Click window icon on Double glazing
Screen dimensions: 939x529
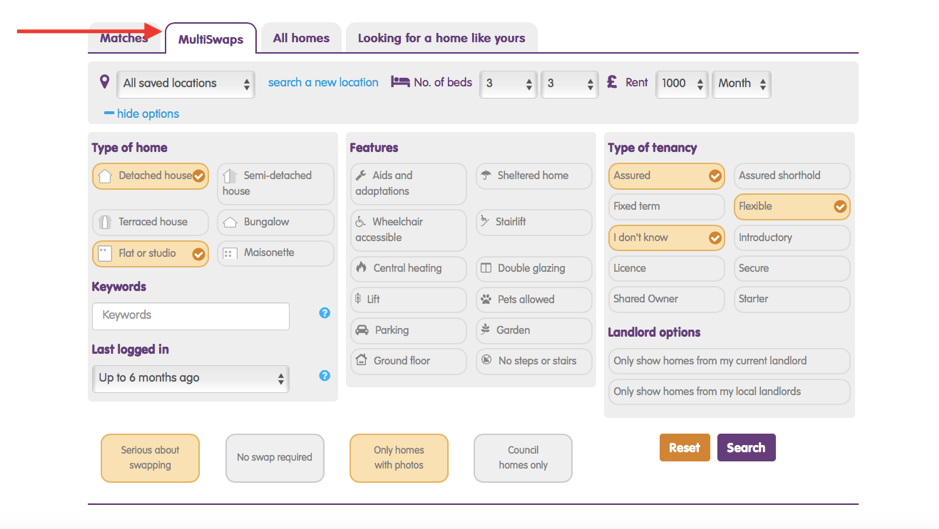[486, 268]
